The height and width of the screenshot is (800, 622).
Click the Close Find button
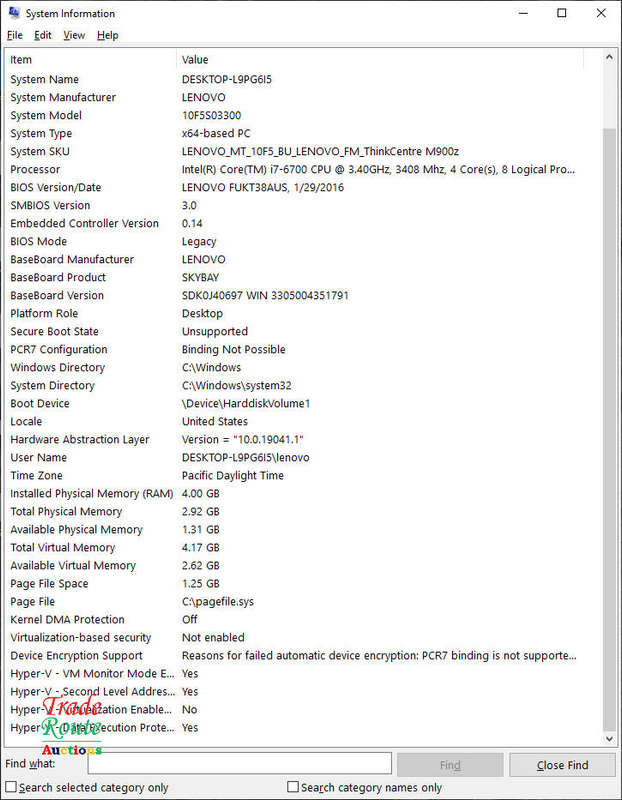click(x=562, y=765)
